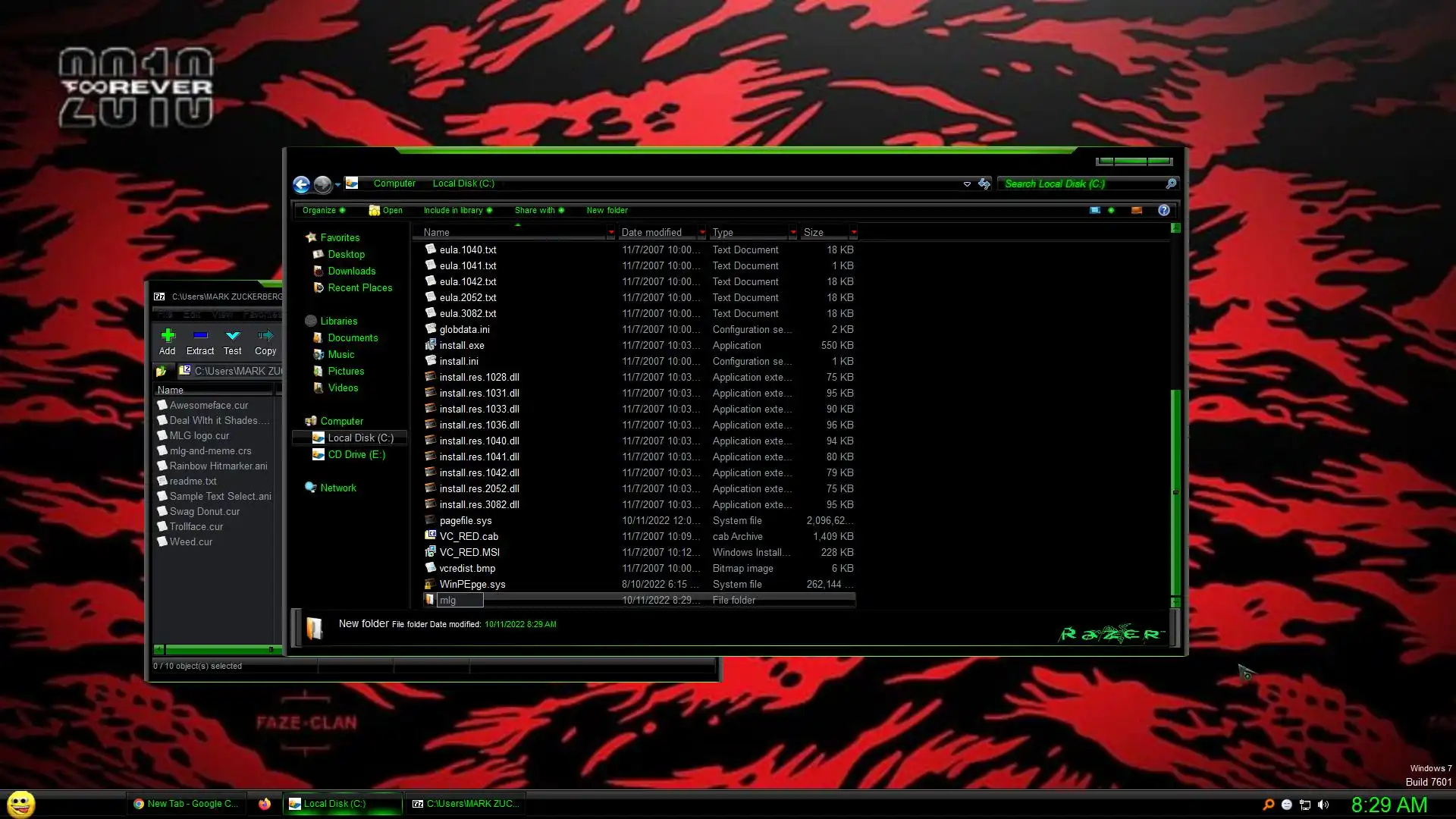Viewport: 1456px width, 819px height.
Task: Open the Explorer help icon
Action: [x=1163, y=210]
